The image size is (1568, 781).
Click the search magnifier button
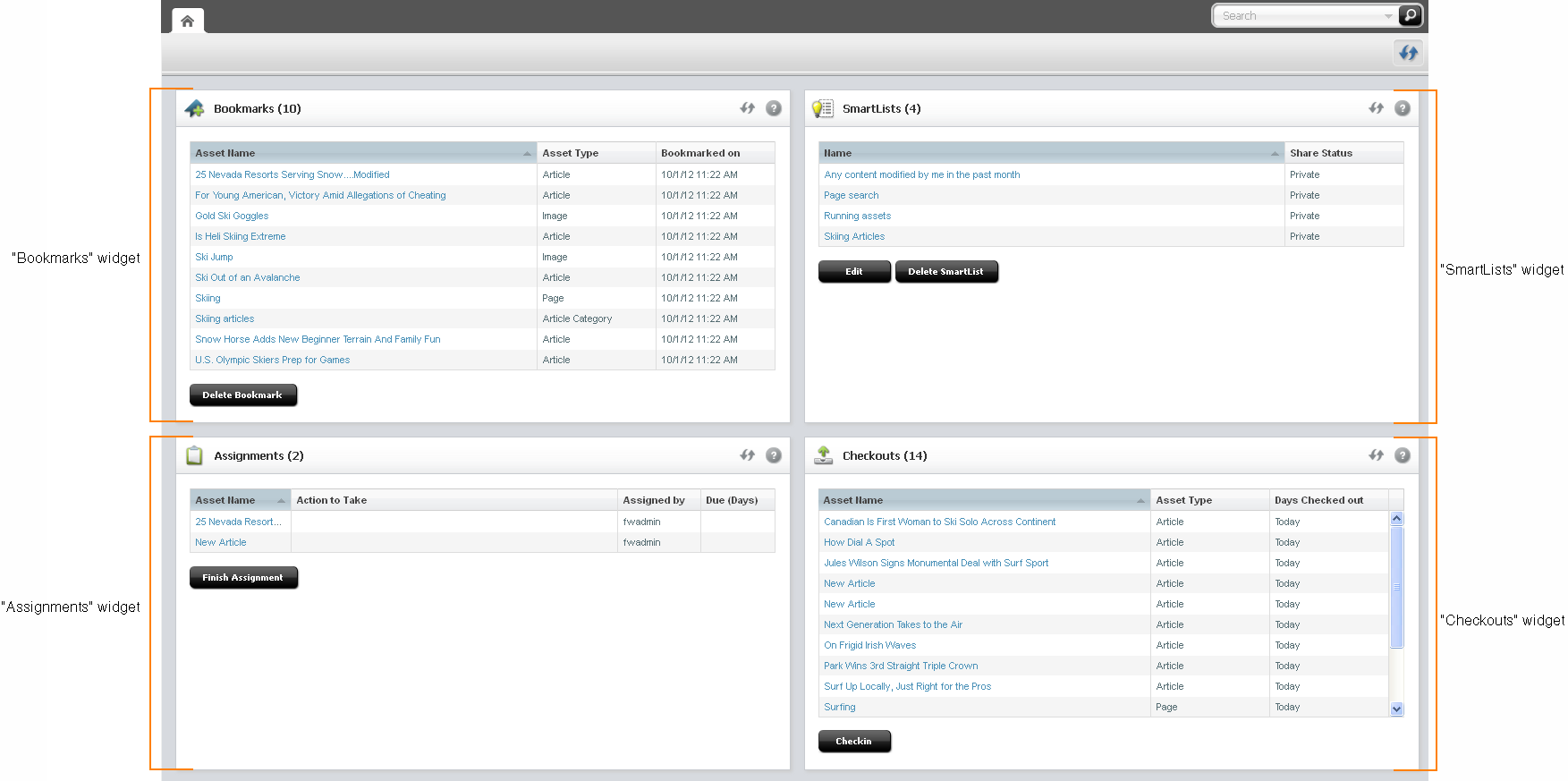1410,15
